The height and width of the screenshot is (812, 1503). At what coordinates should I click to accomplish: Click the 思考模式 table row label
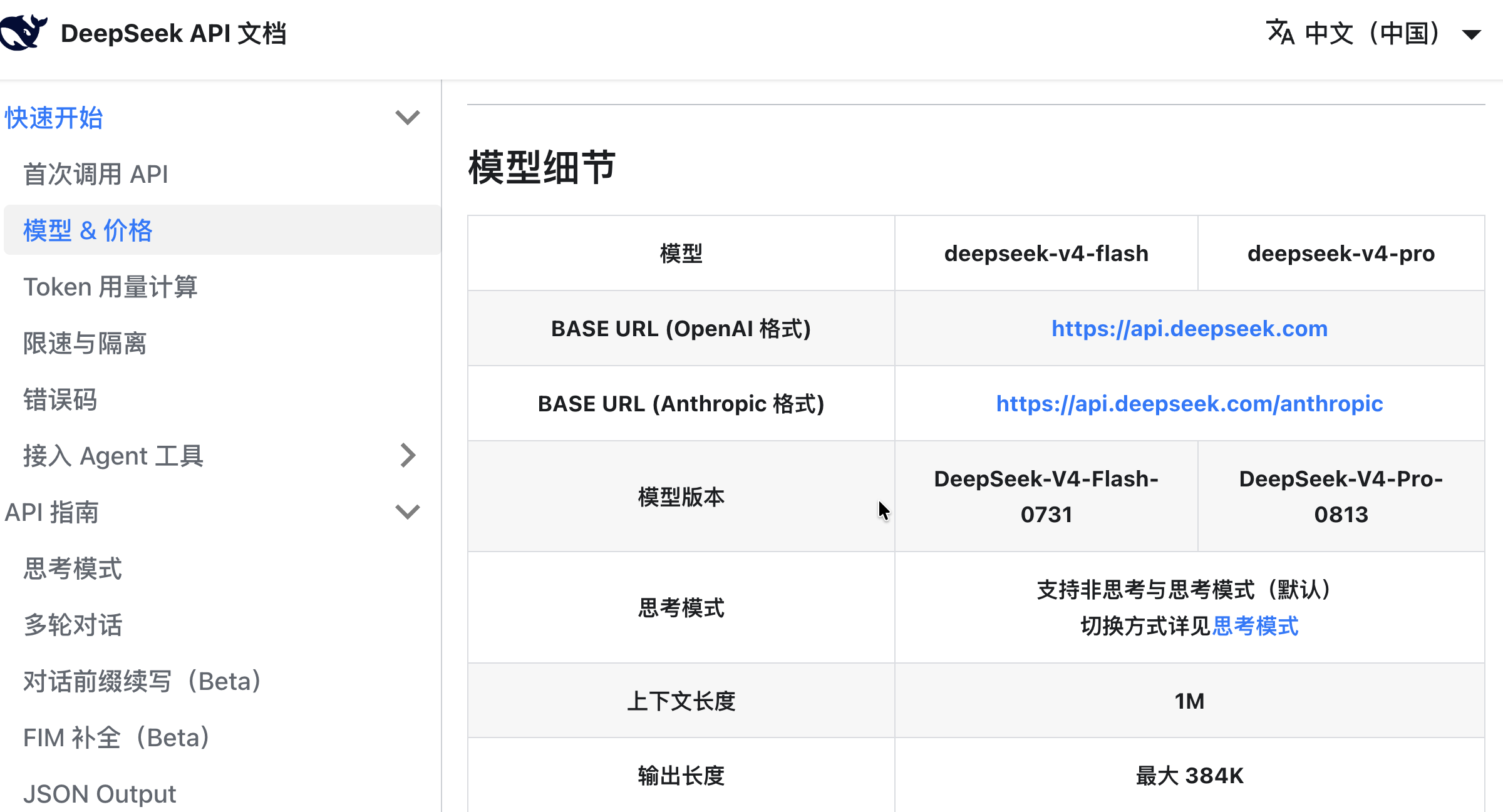(x=681, y=607)
